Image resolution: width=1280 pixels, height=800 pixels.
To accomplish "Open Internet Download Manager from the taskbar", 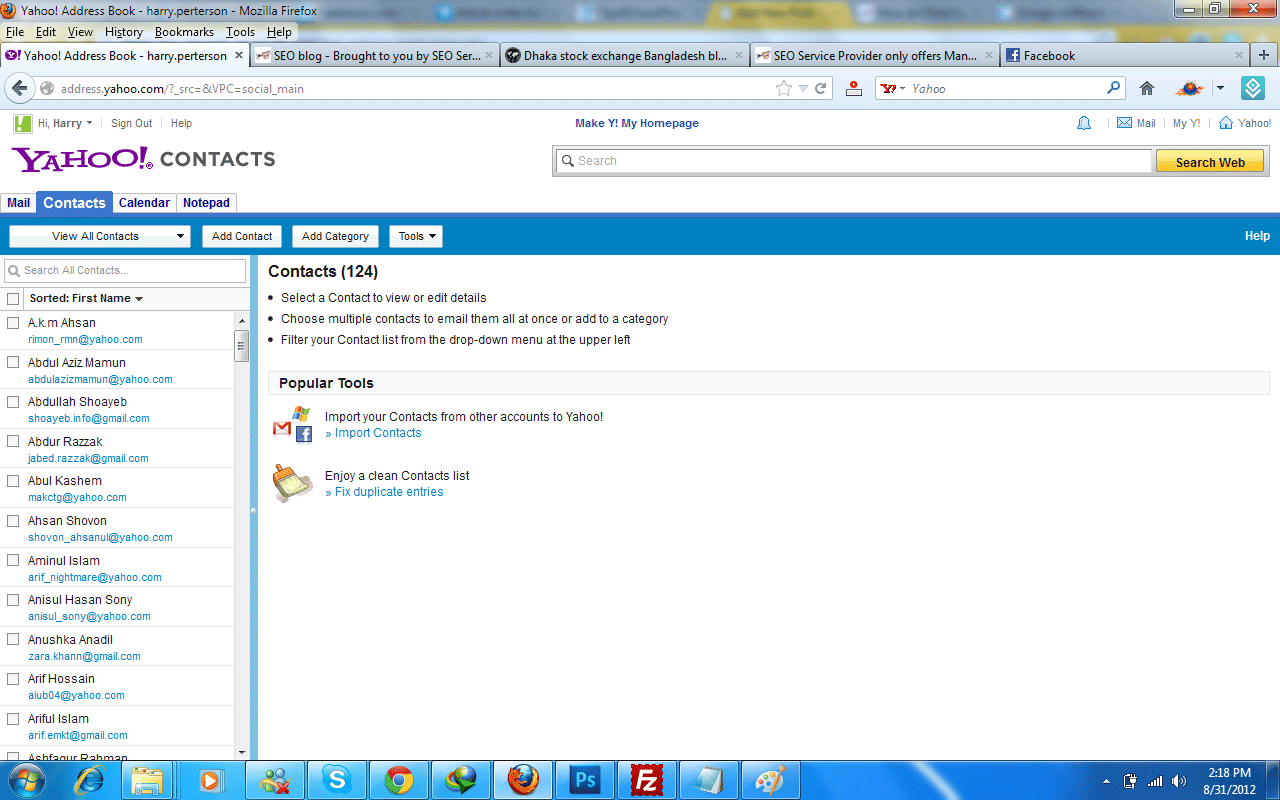I will 461,780.
